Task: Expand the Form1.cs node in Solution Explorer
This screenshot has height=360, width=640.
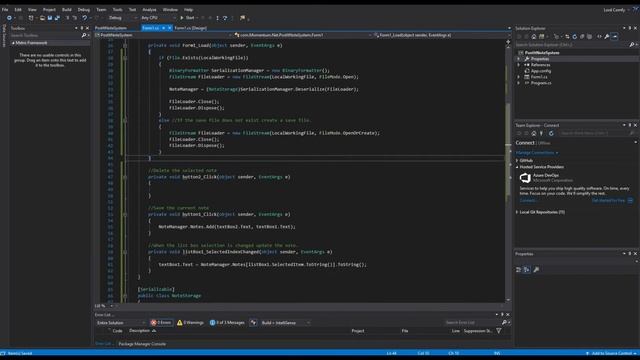Action: tap(519, 77)
